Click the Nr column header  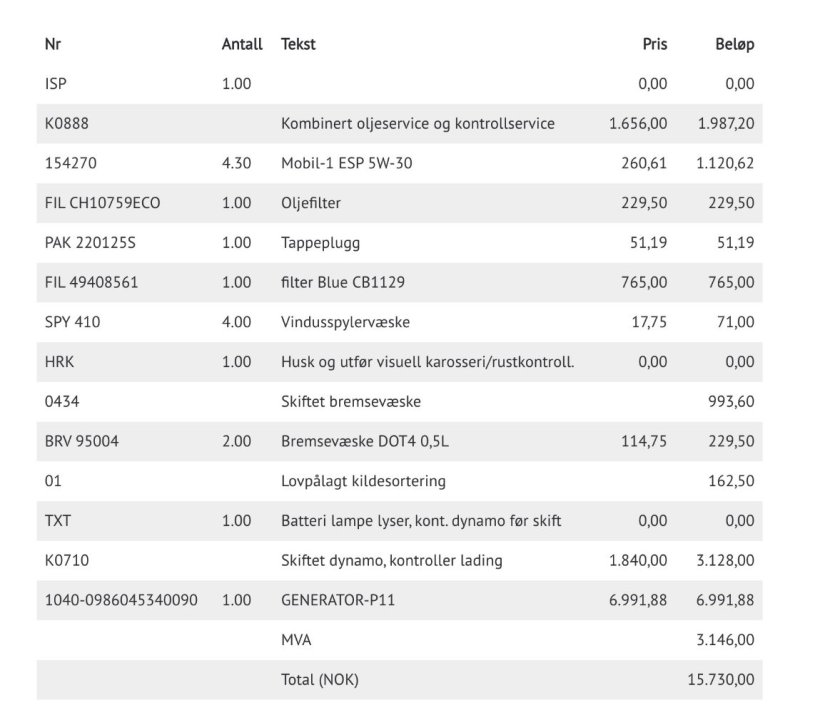tap(54, 44)
